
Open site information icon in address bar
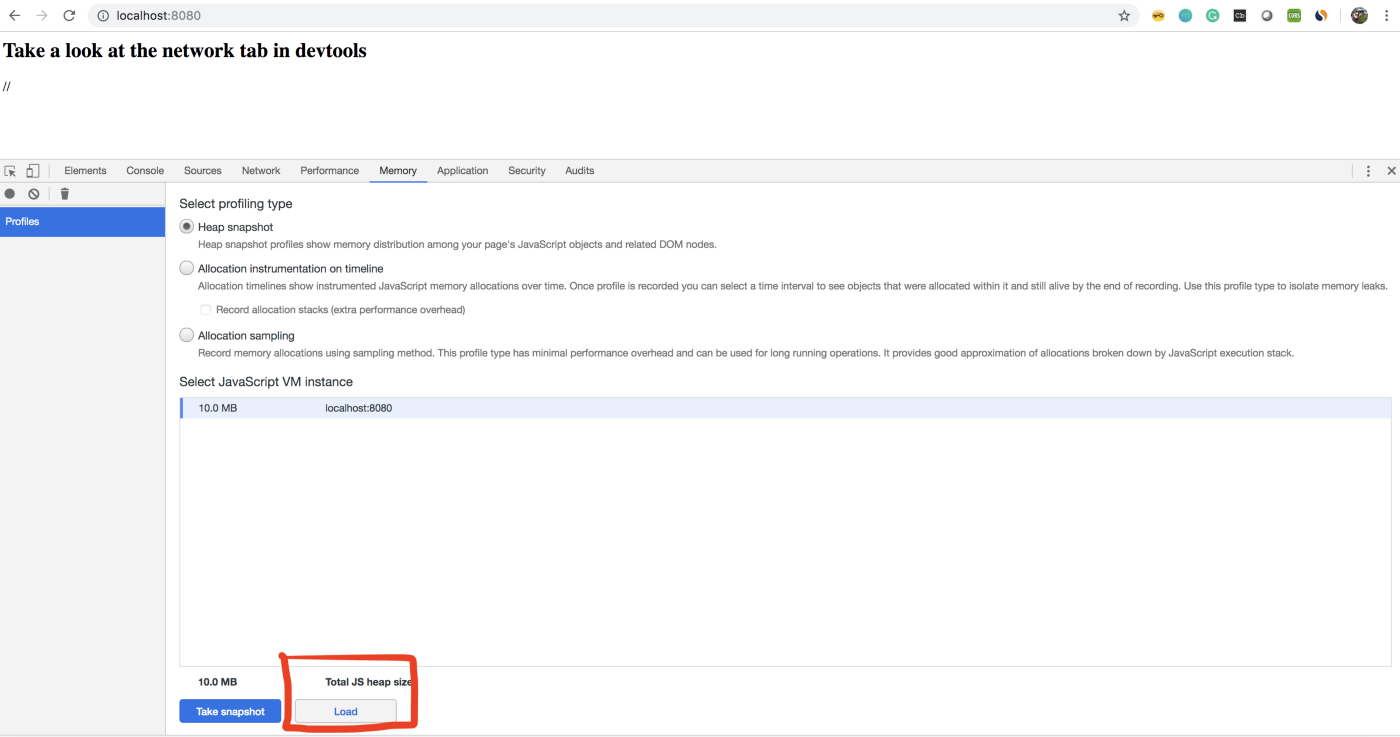click(x=103, y=16)
